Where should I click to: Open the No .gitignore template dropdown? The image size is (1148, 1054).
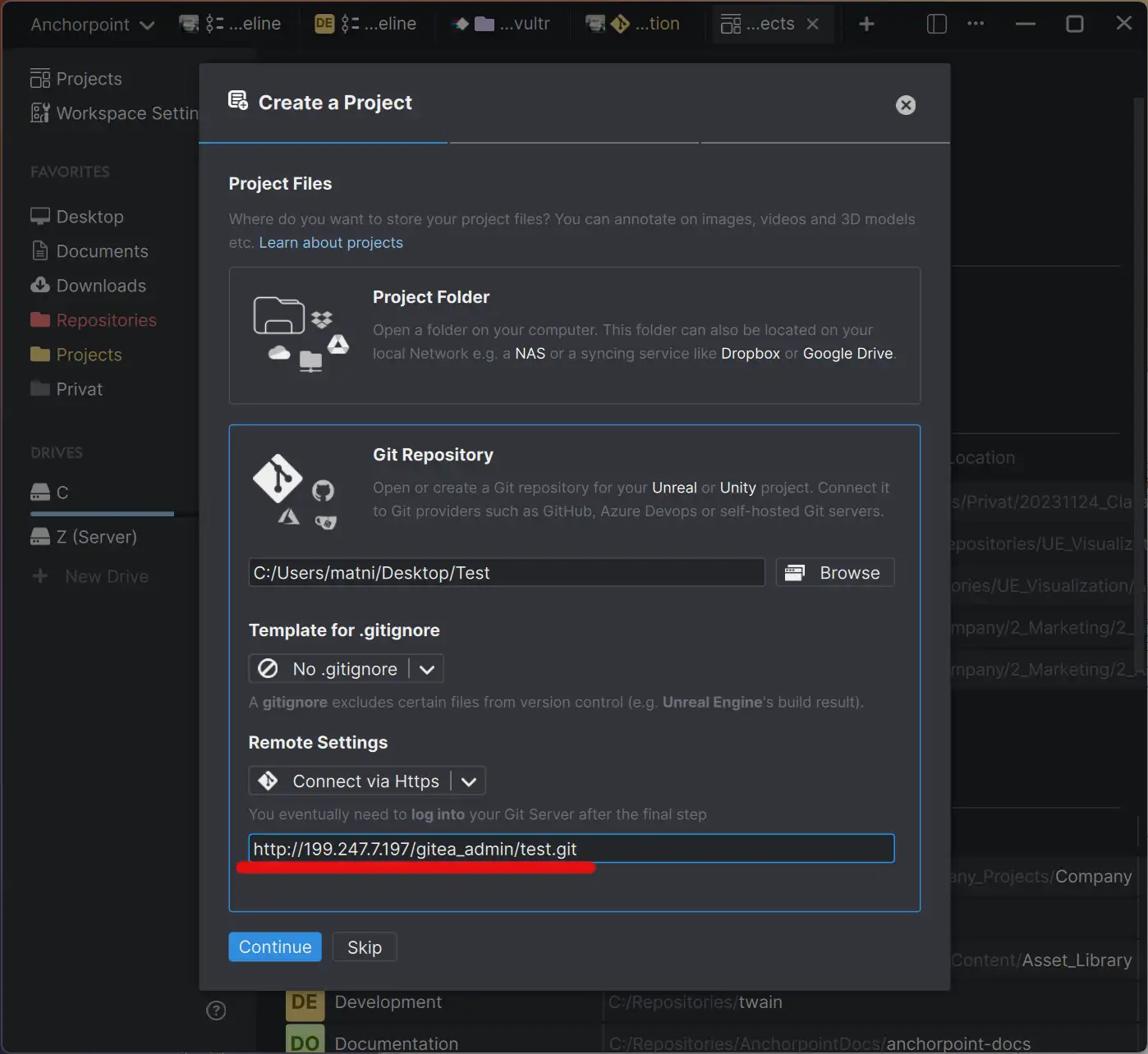[426, 668]
